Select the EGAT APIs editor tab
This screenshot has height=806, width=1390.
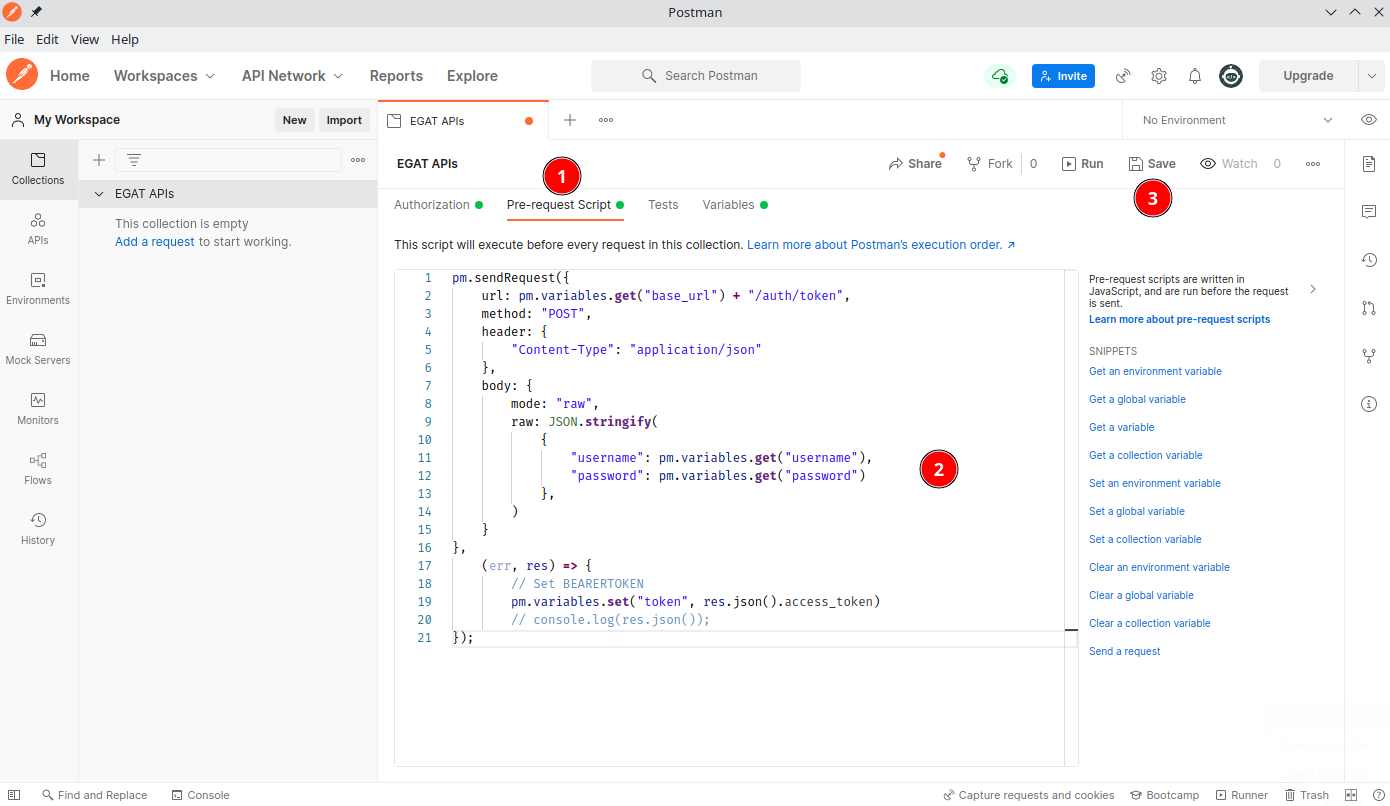click(x=463, y=120)
